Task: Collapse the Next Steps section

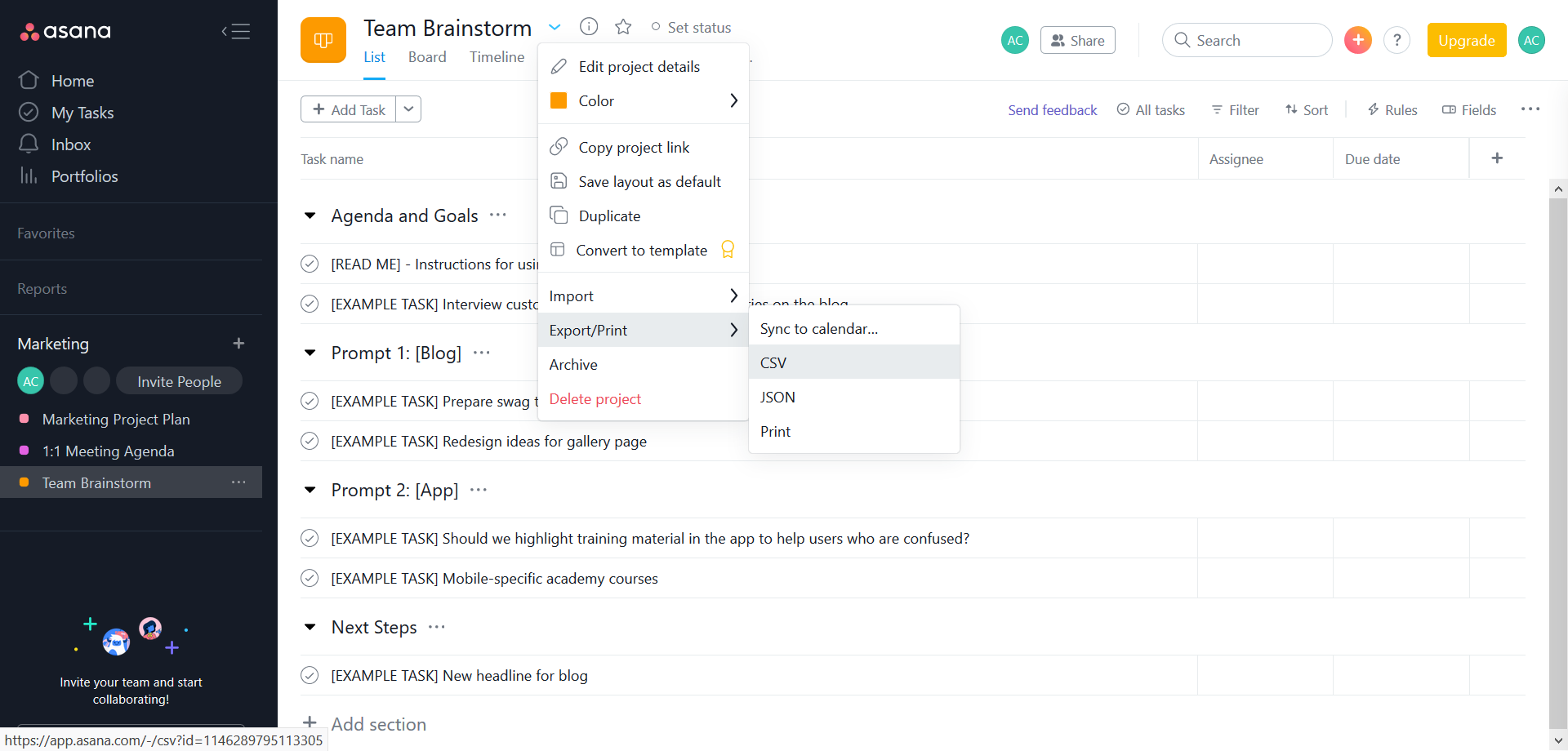Action: click(x=310, y=628)
